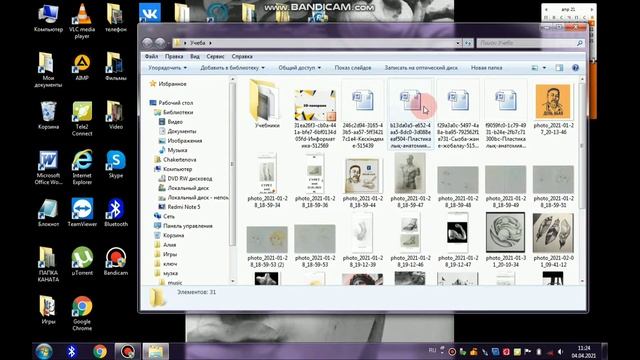
Task: Open the Правка menu
Action: click(x=174, y=56)
